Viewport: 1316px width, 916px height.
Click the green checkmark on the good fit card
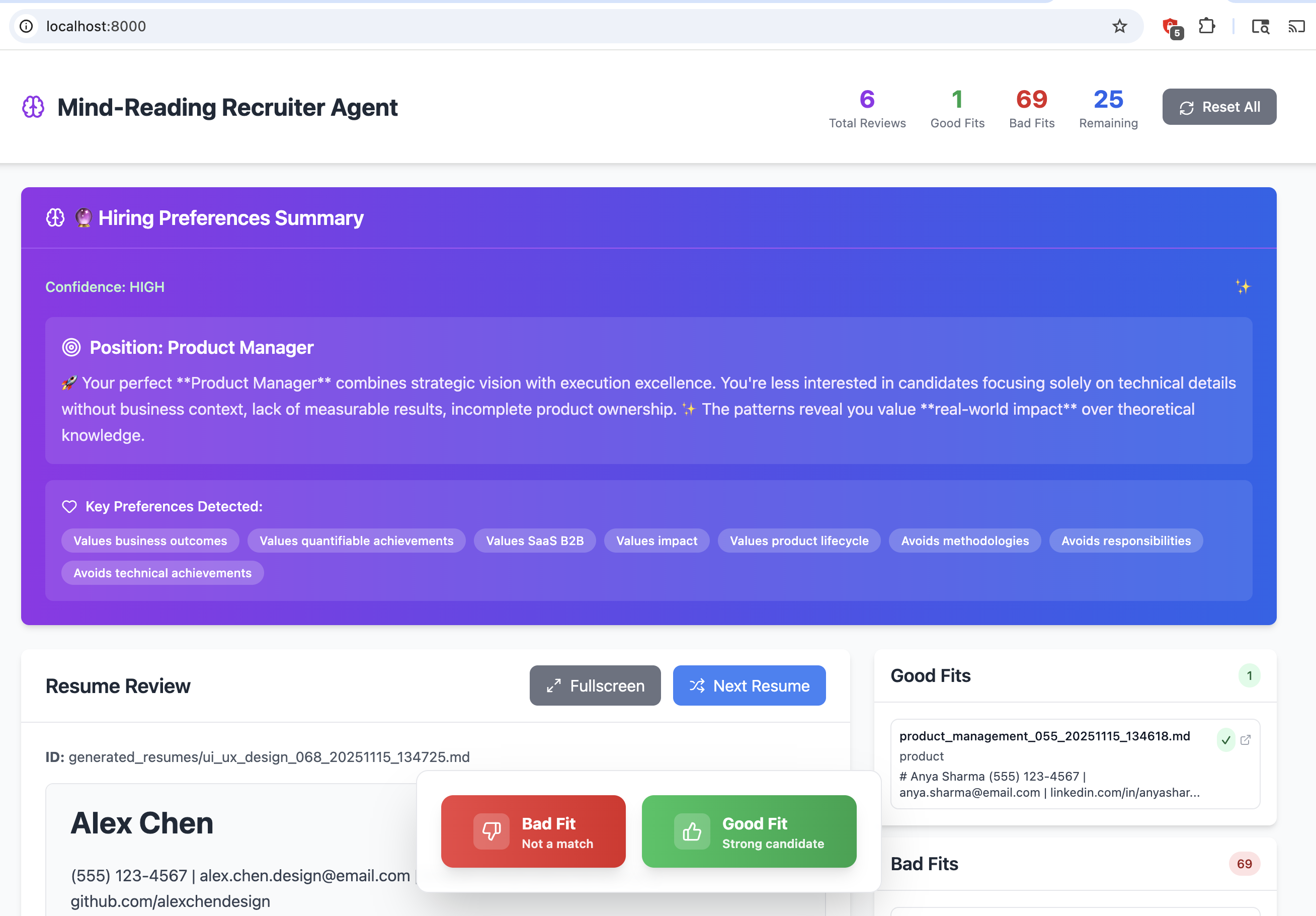pyautogui.click(x=1225, y=740)
